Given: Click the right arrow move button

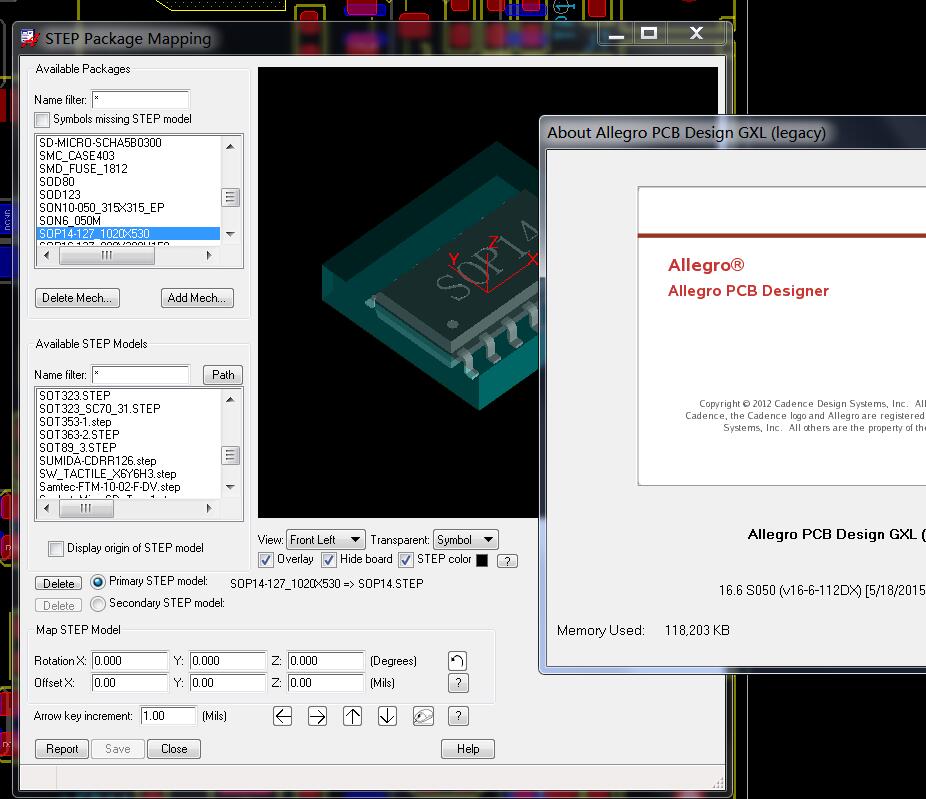Looking at the screenshot, I should click(x=317, y=716).
